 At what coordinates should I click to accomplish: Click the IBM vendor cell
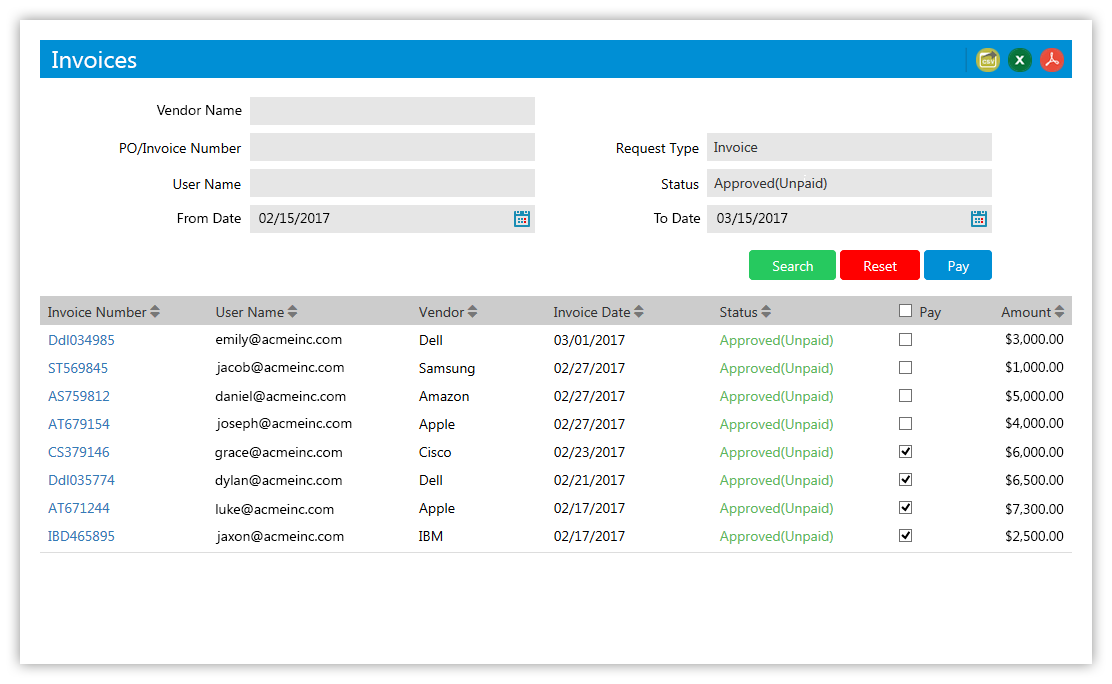click(430, 536)
